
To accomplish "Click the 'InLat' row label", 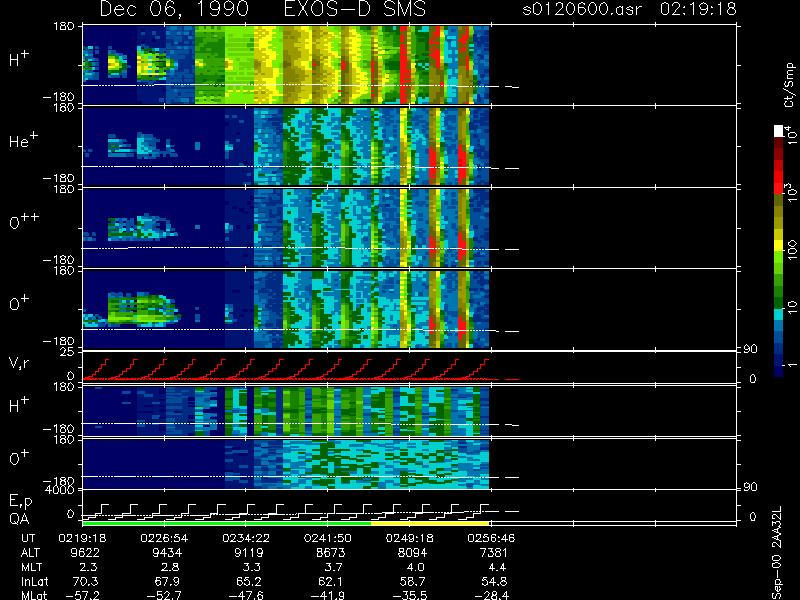I will 35,581.
